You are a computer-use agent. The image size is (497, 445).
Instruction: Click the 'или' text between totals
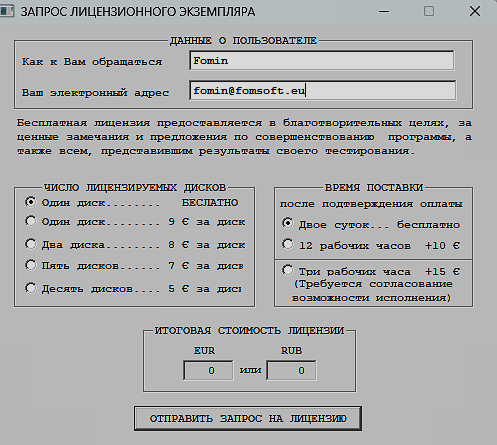pos(250,370)
